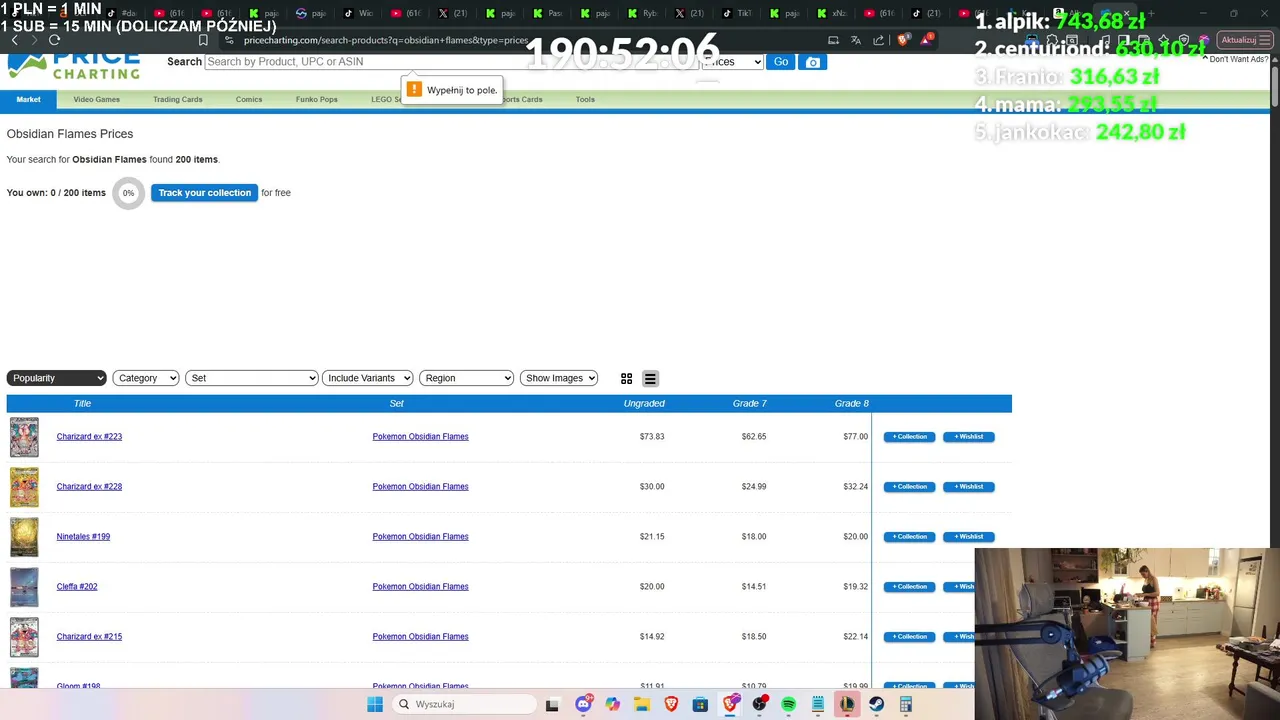The width and height of the screenshot is (1280, 720).
Task: Open Pokemon Obsidian Flames link in Ninetales row
Action: tap(420, 537)
